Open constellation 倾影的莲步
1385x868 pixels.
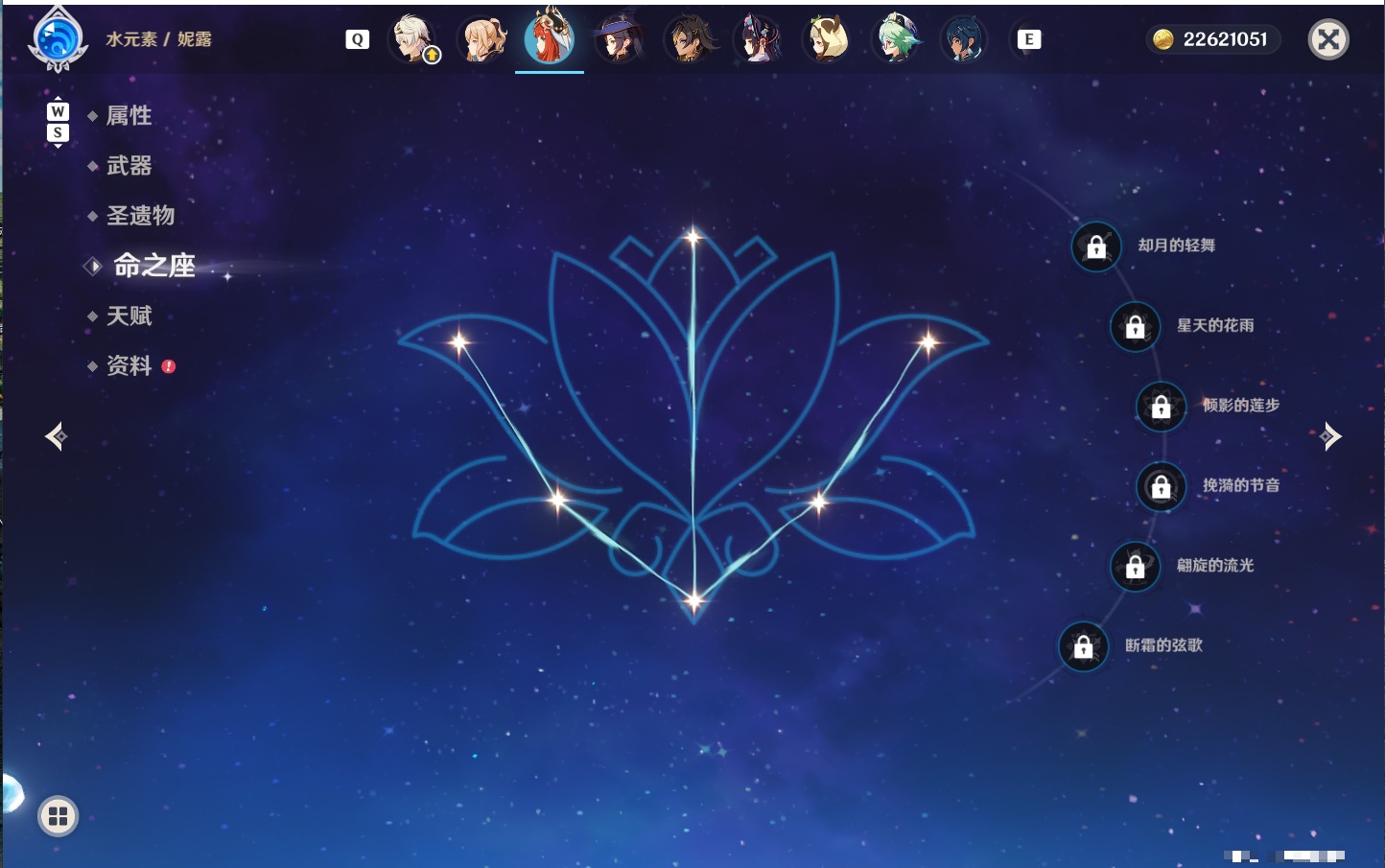pyautogui.click(x=1241, y=405)
